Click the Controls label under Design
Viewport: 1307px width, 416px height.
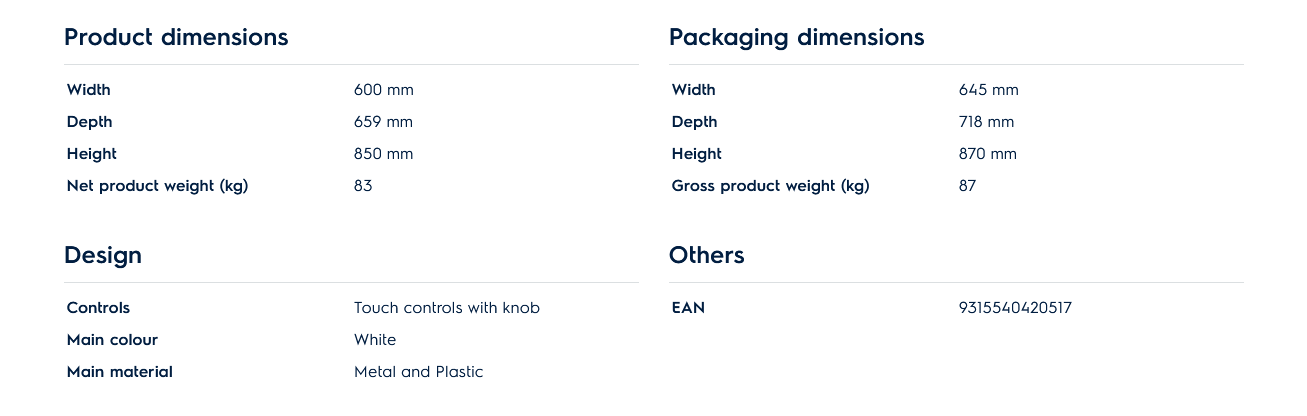(98, 308)
